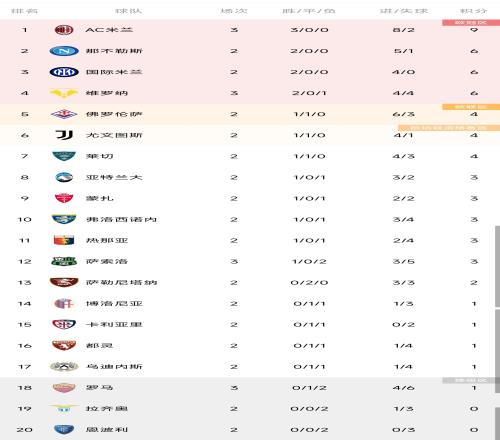Click the 积分 column header
The height and width of the screenshot is (440, 500).
[474, 11]
